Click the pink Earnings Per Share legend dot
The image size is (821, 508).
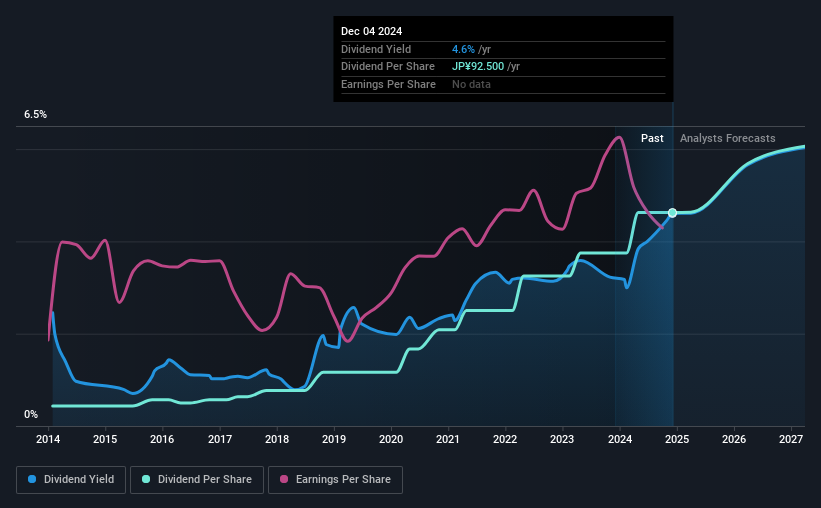pyautogui.click(x=284, y=479)
